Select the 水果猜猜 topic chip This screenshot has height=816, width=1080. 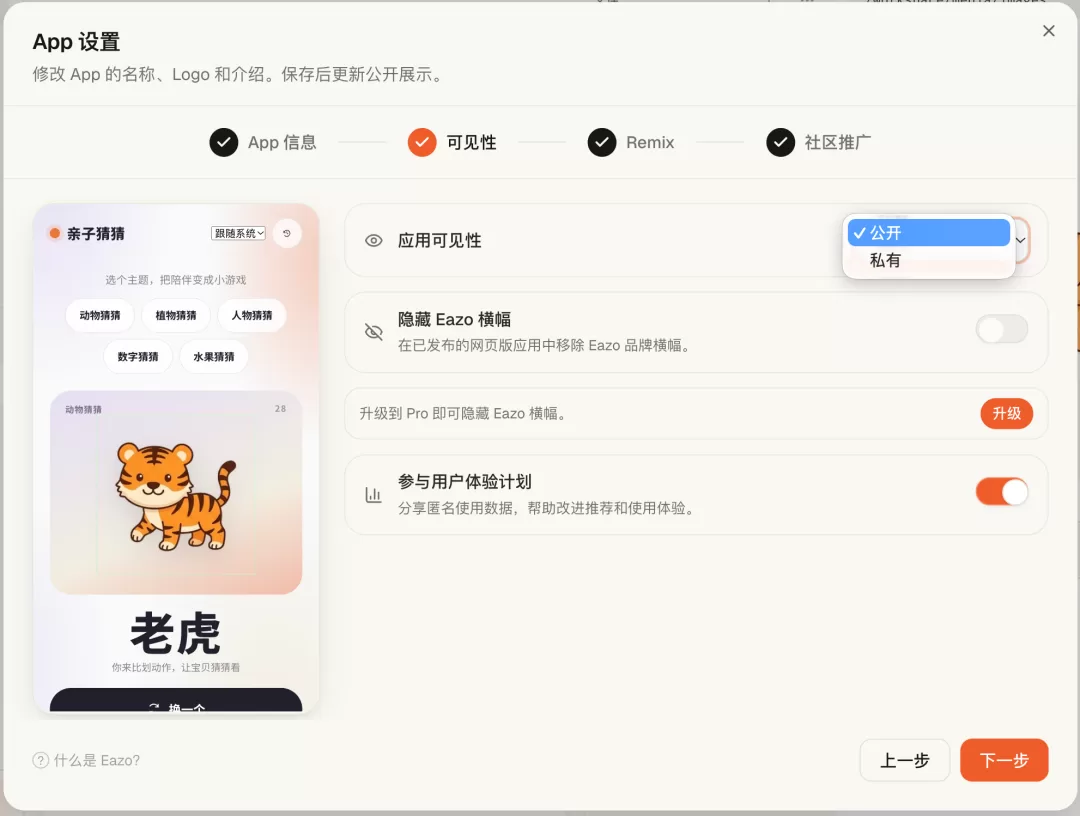point(214,357)
